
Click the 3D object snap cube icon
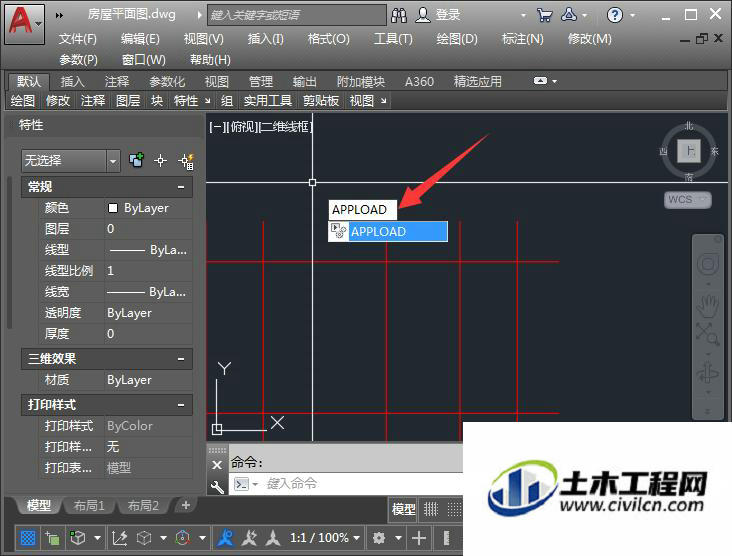77,538
